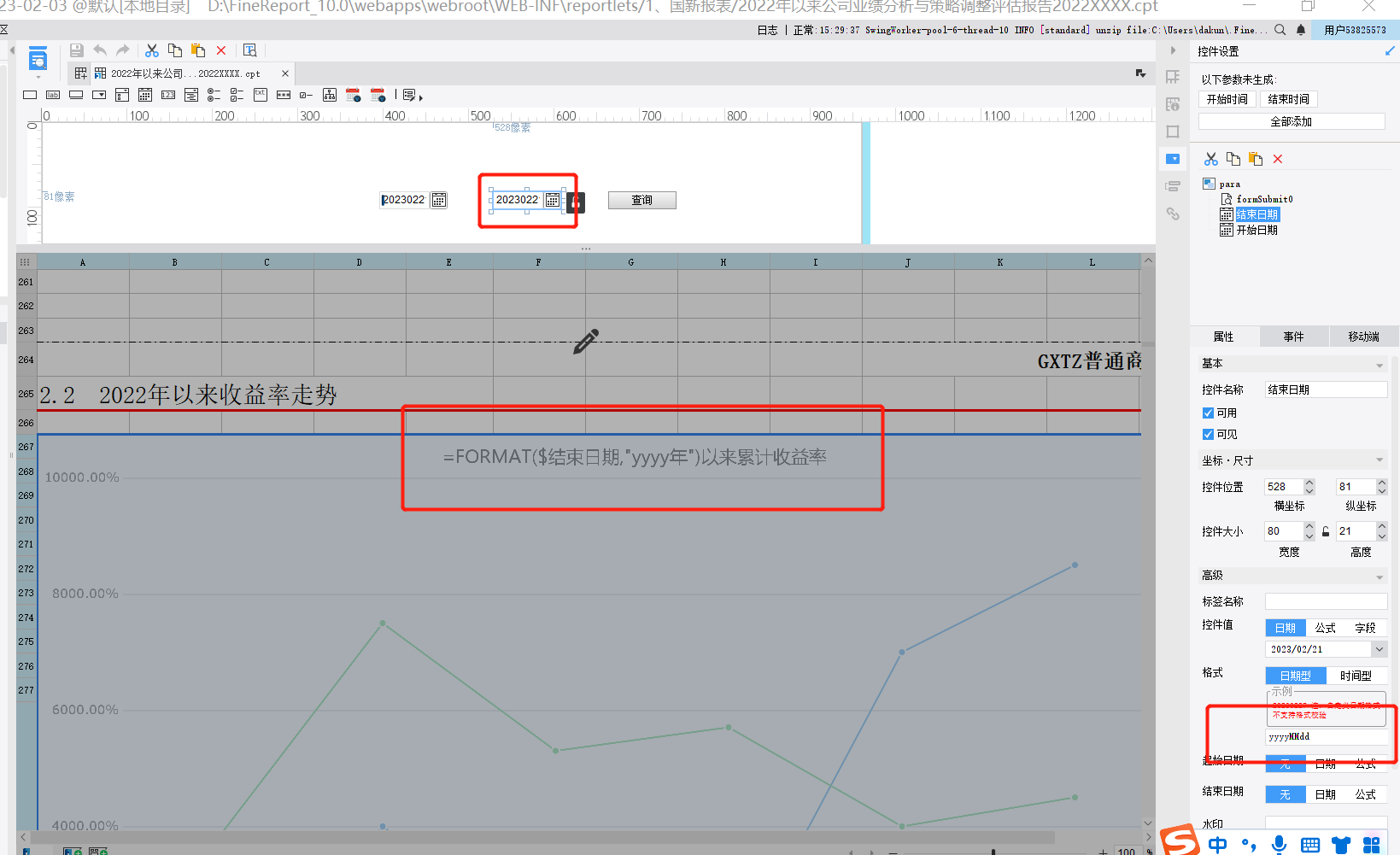Click the 控件名称 input field
This screenshot has width=1400, height=855.
pyautogui.click(x=1327, y=389)
